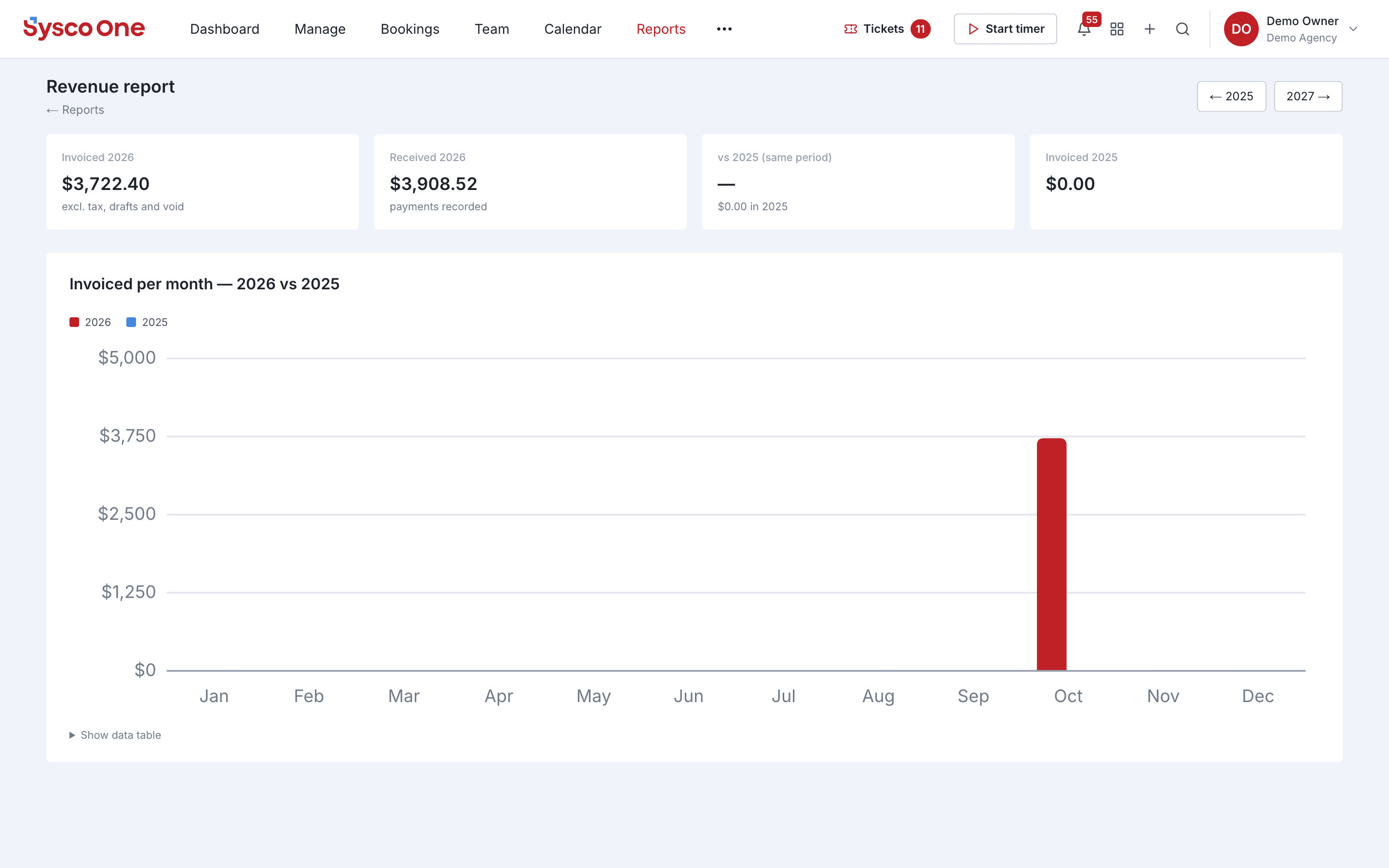Click the Sysco One logo
This screenshot has width=1389, height=868.
coord(84,29)
